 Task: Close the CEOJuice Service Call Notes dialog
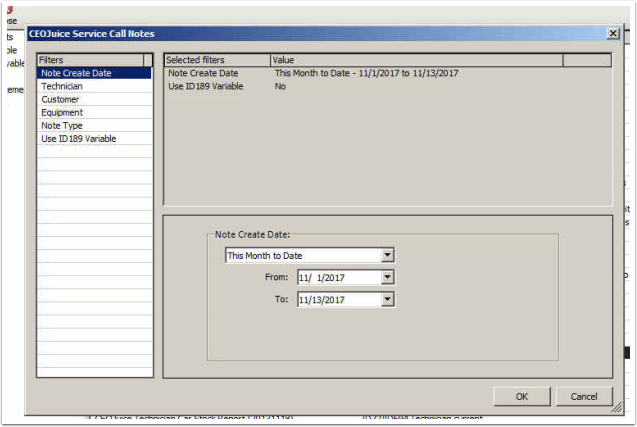click(x=613, y=33)
